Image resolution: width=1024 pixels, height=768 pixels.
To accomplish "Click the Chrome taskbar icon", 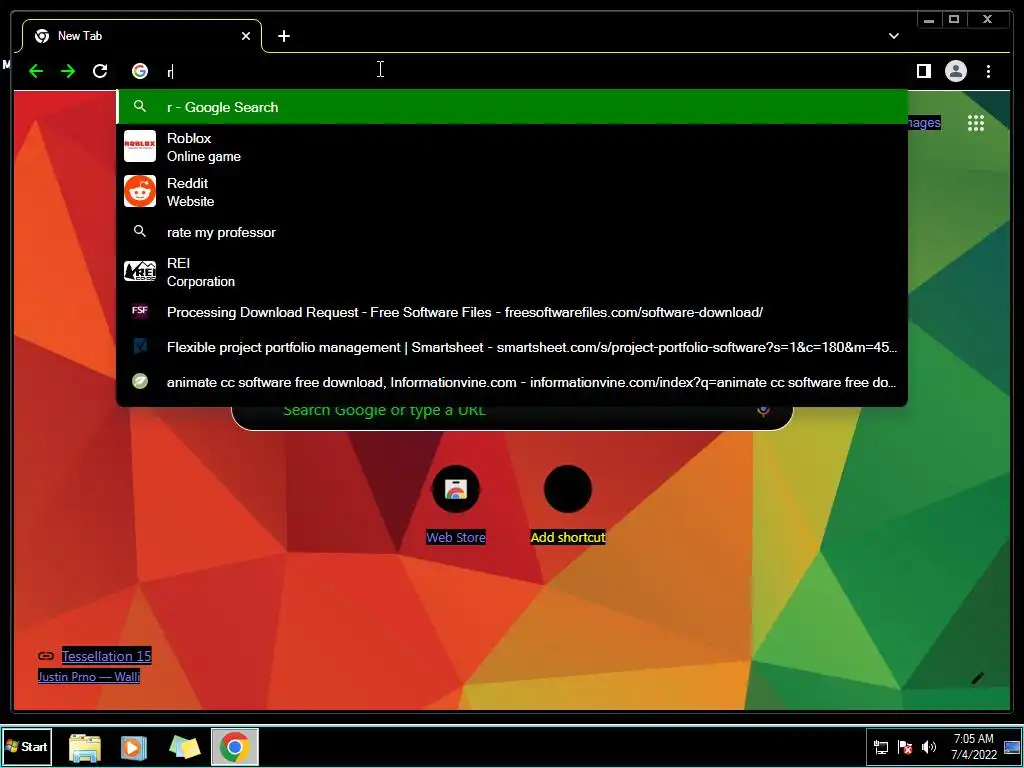I will click(x=234, y=747).
